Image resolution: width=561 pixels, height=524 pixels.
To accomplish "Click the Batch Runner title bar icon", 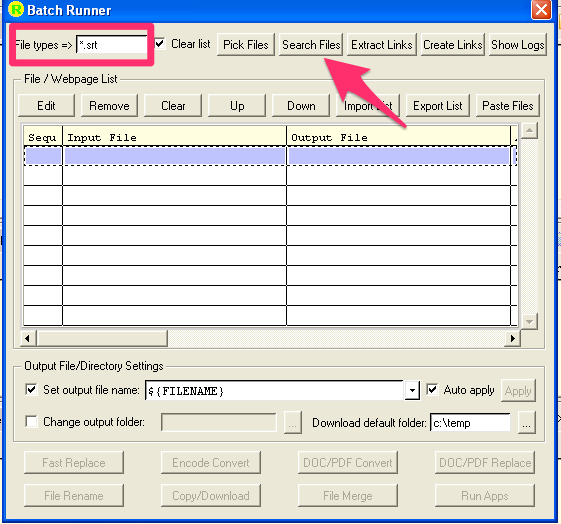I will [x=15, y=10].
